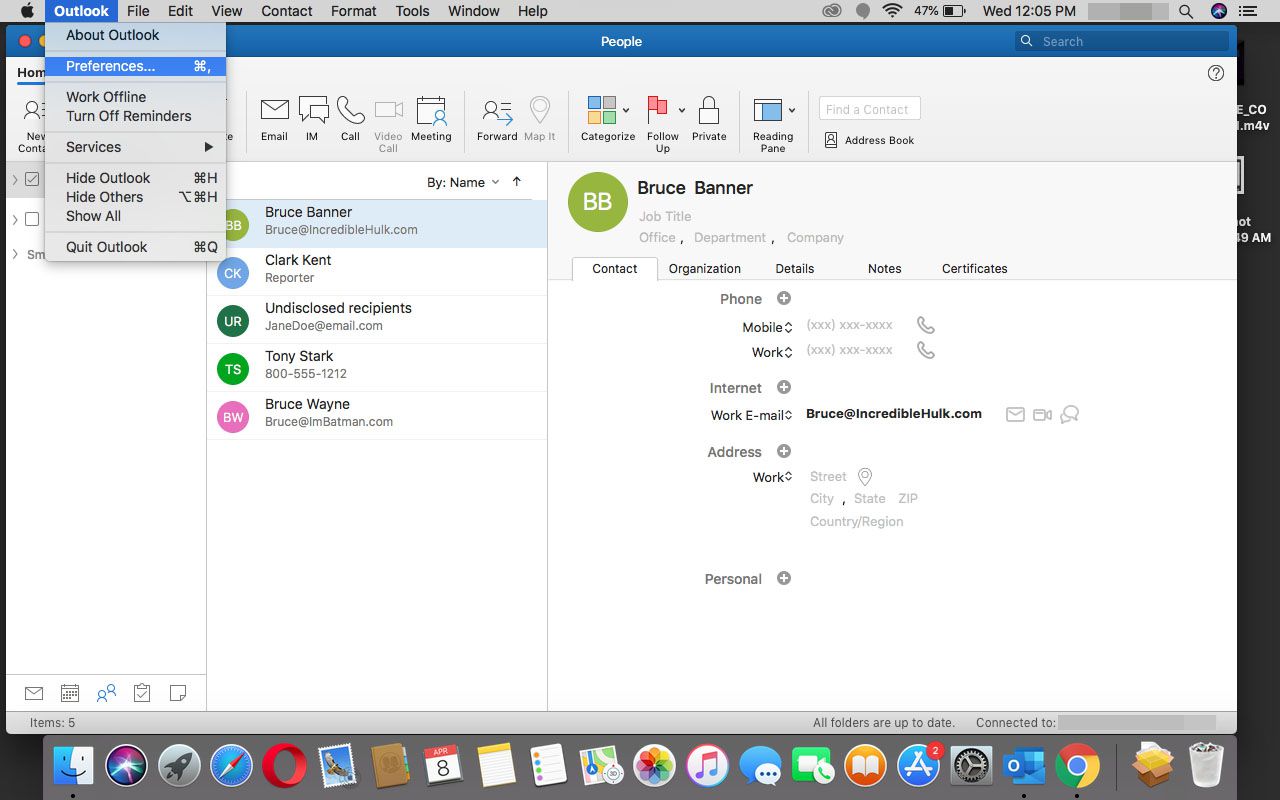Create a Meeting with the contact
Screen dimensions: 1280x800
click(431, 119)
